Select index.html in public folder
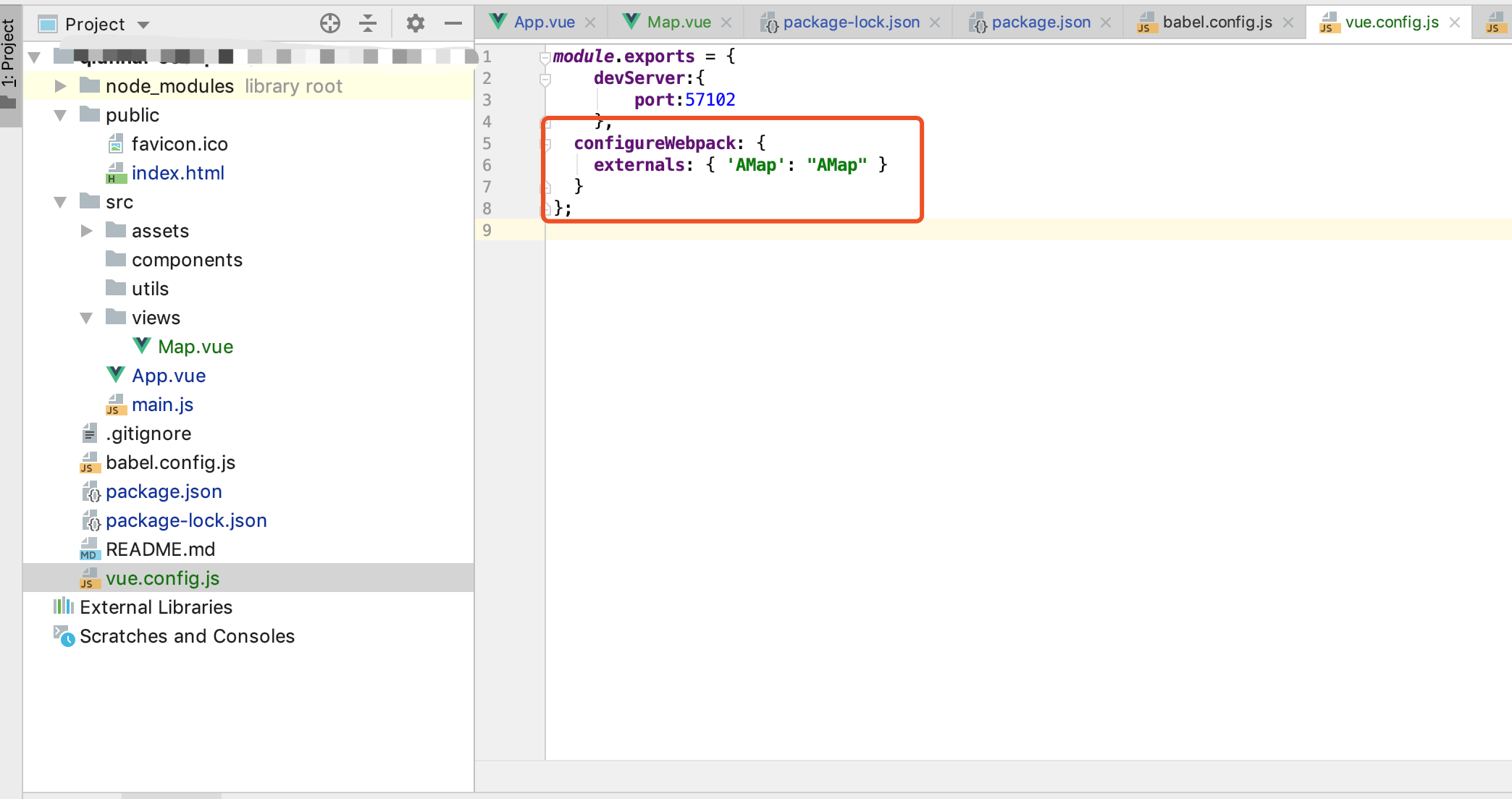The height and width of the screenshot is (799, 1512). (177, 173)
